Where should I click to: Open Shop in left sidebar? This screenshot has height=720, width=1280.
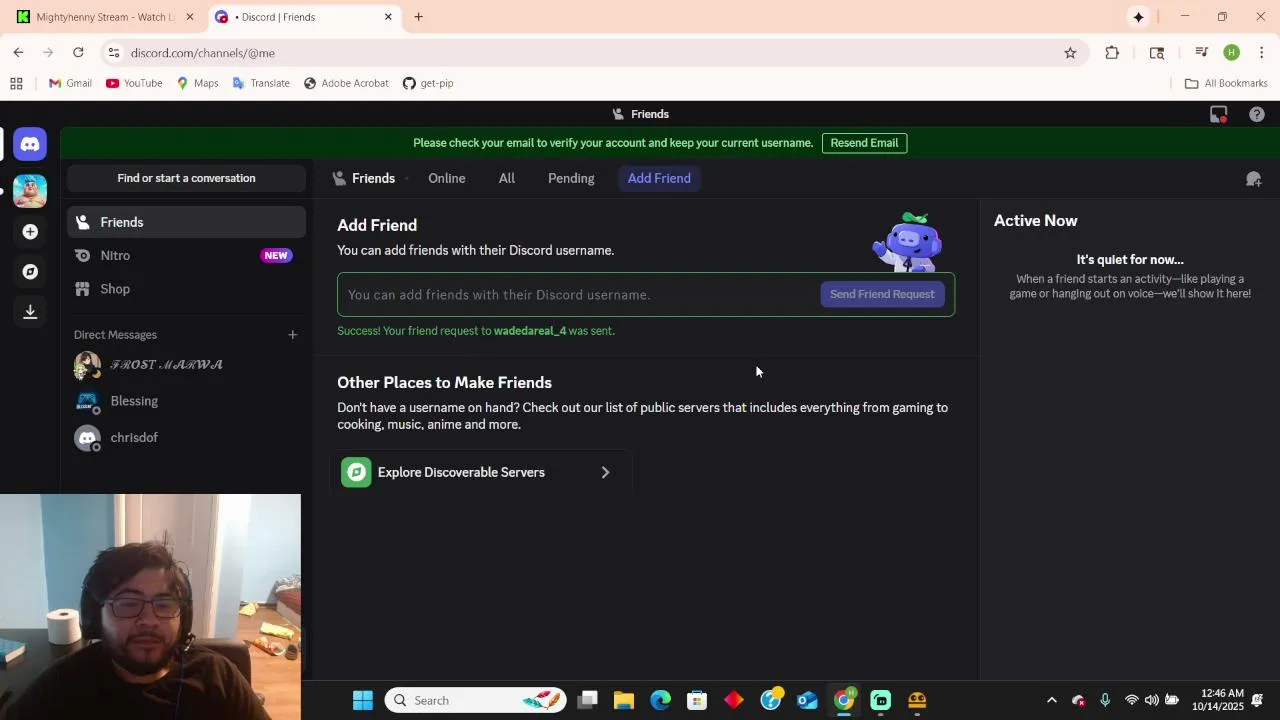click(186, 289)
